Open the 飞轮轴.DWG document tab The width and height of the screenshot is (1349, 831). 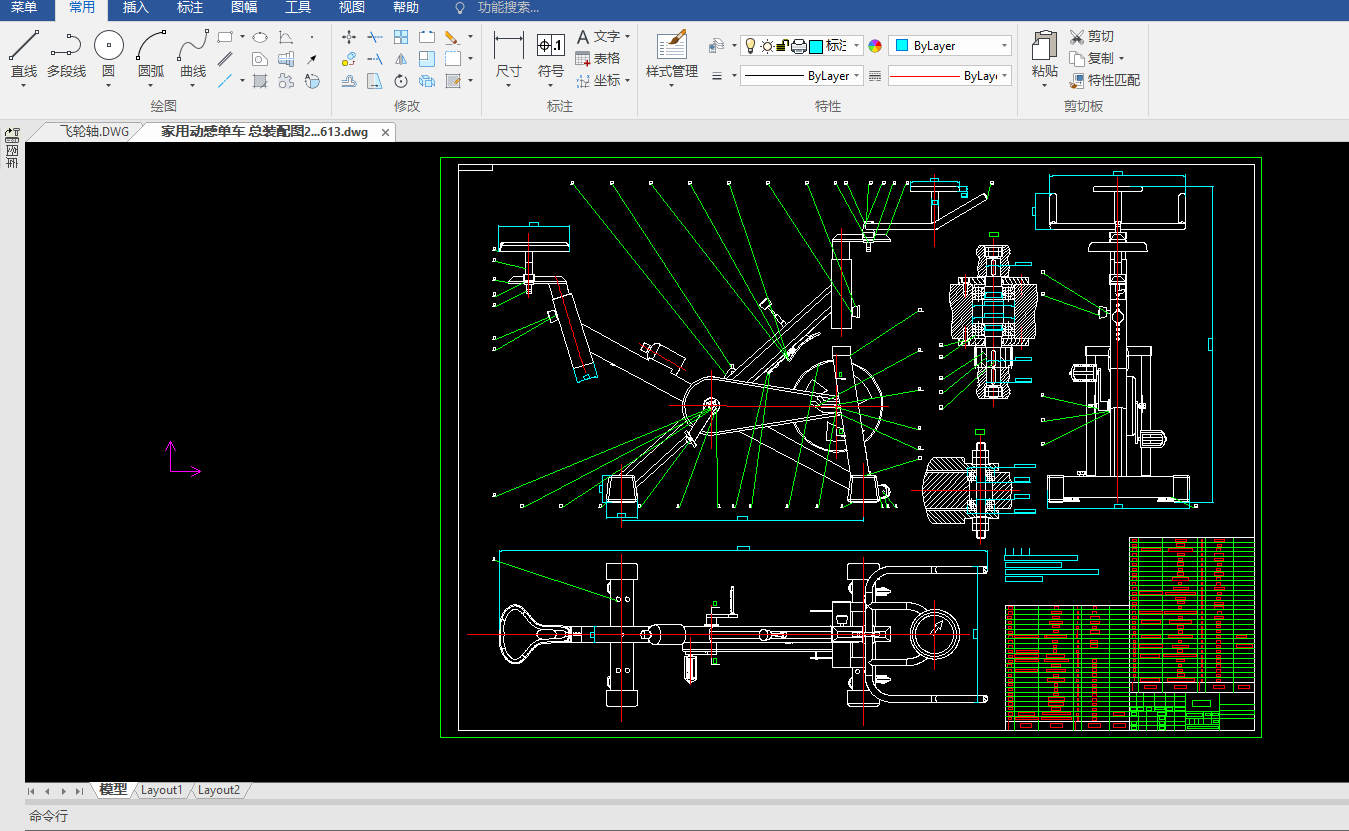[x=94, y=132]
